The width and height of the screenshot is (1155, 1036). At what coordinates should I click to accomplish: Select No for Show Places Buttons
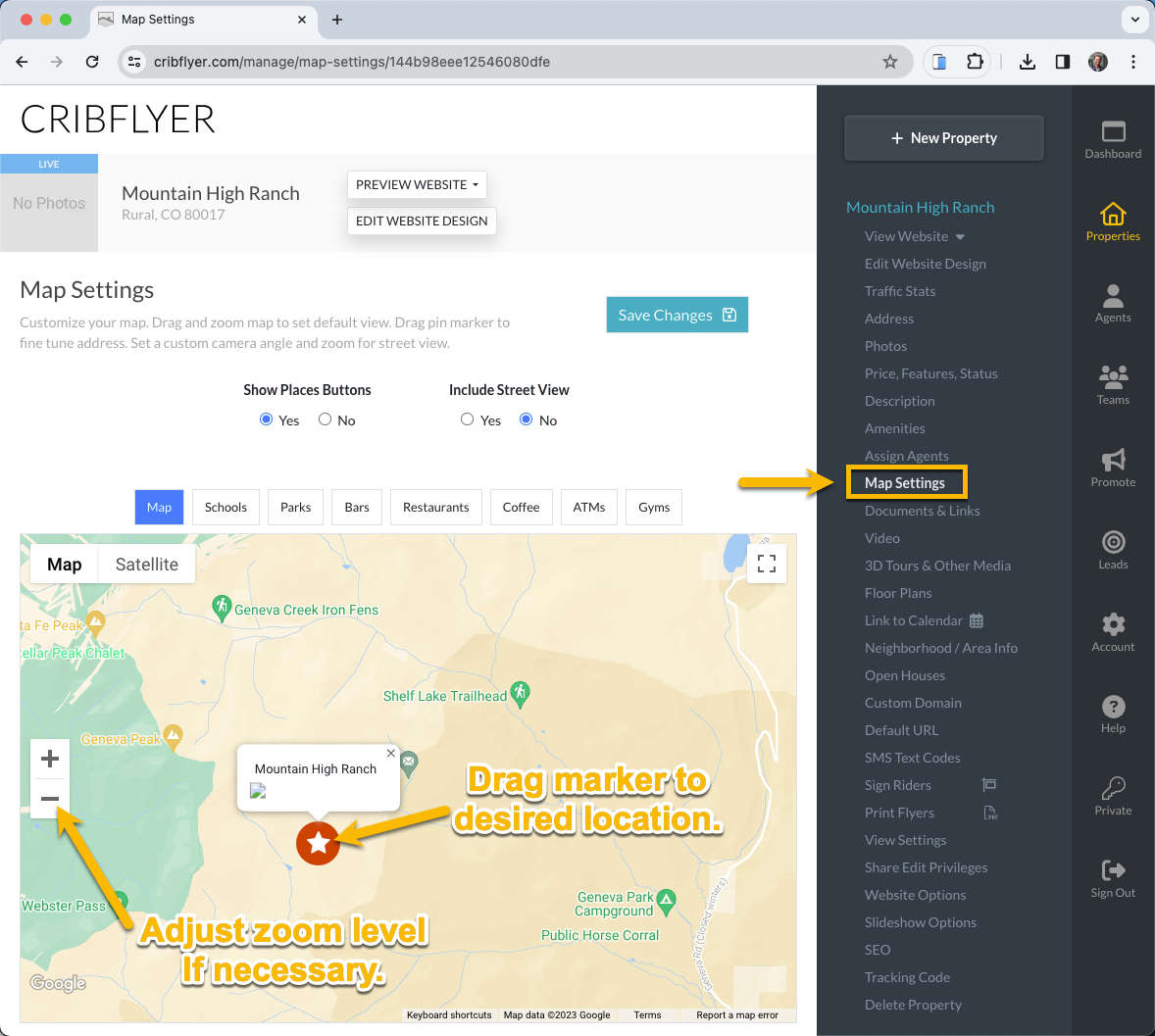tap(325, 419)
